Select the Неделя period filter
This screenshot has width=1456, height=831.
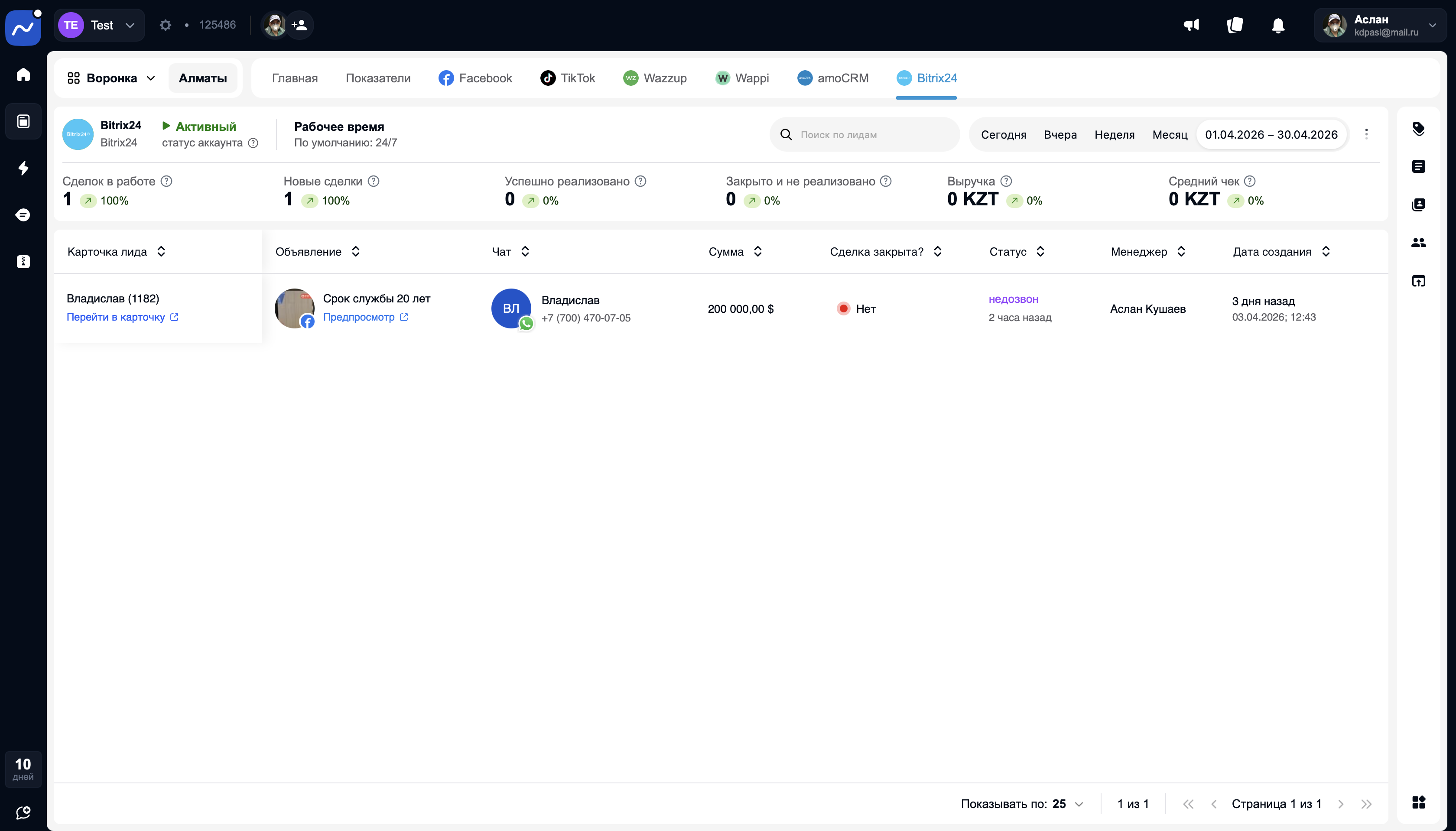[x=1114, y=135]
